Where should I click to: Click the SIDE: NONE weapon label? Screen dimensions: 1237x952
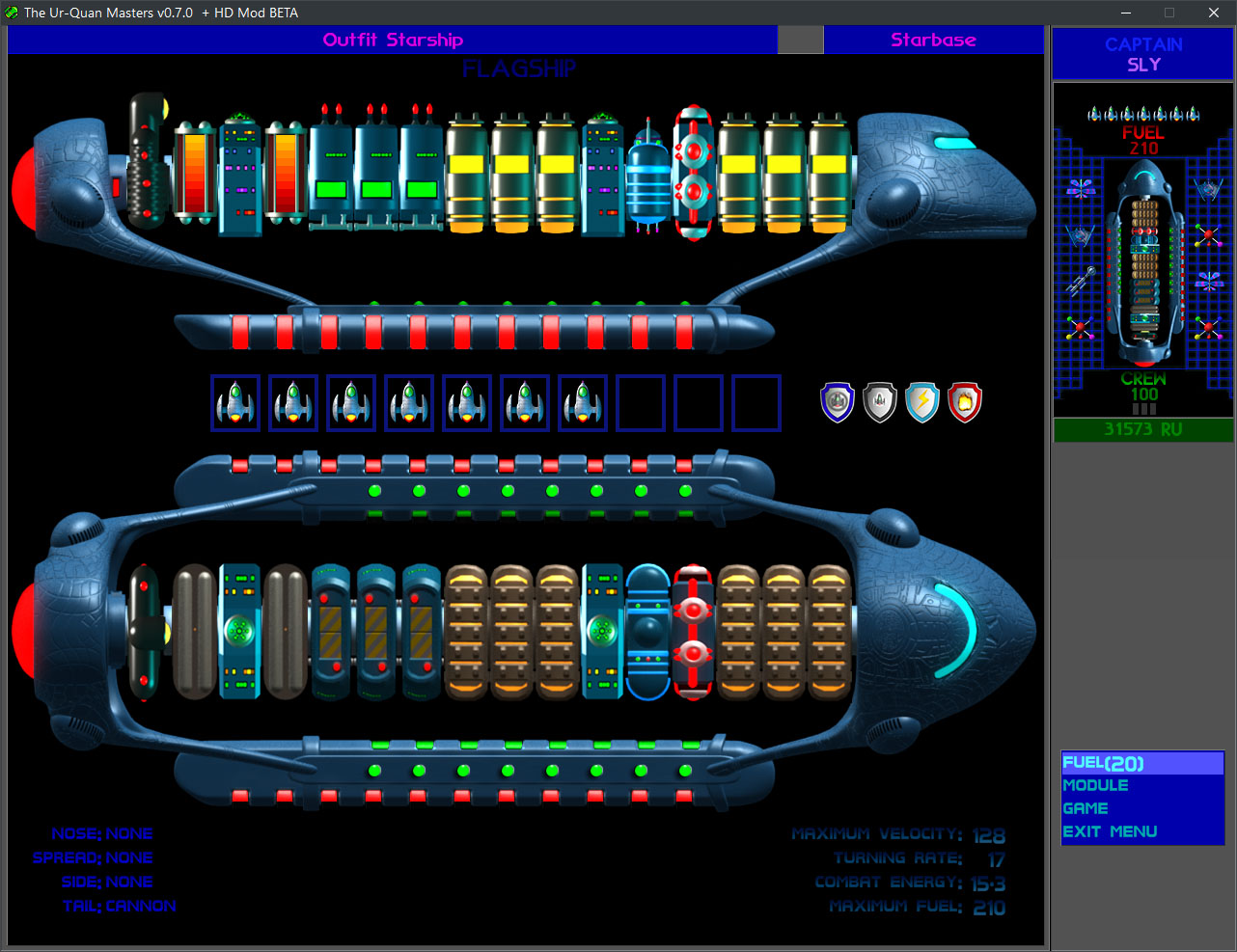(107, 882)
